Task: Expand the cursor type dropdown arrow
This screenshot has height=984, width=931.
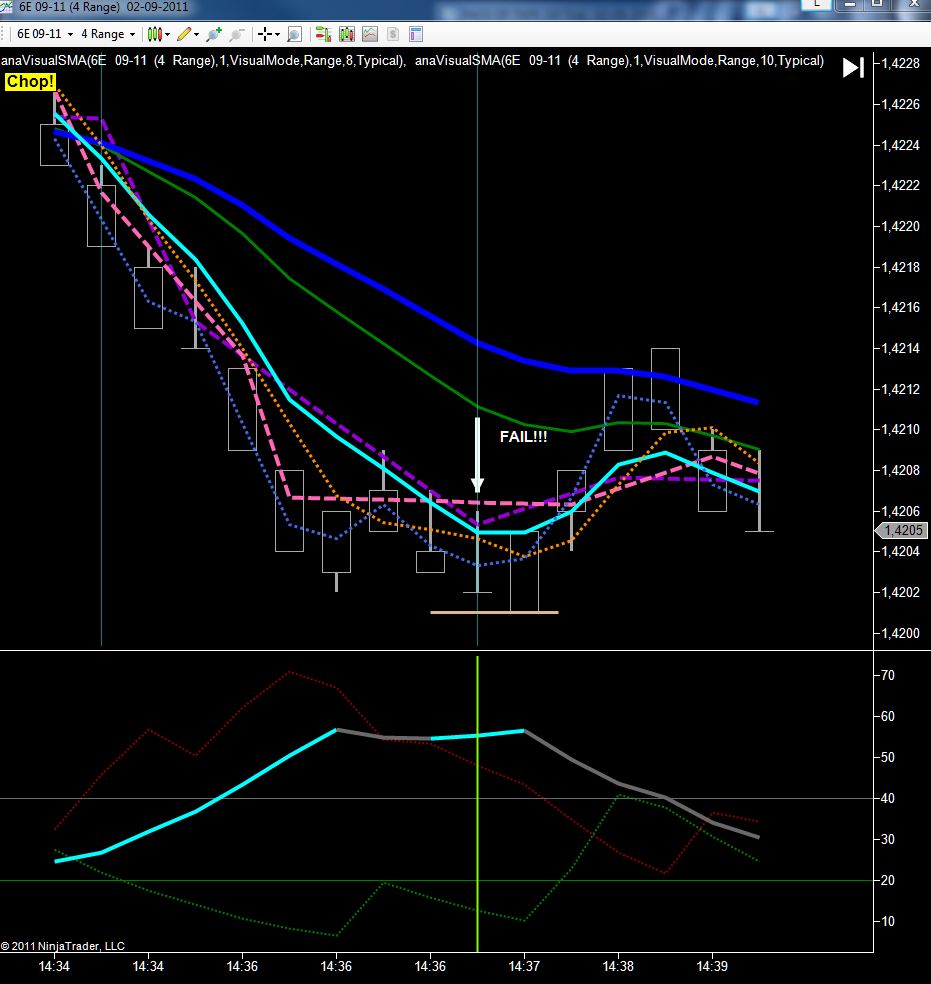Action: coord(277,35)
